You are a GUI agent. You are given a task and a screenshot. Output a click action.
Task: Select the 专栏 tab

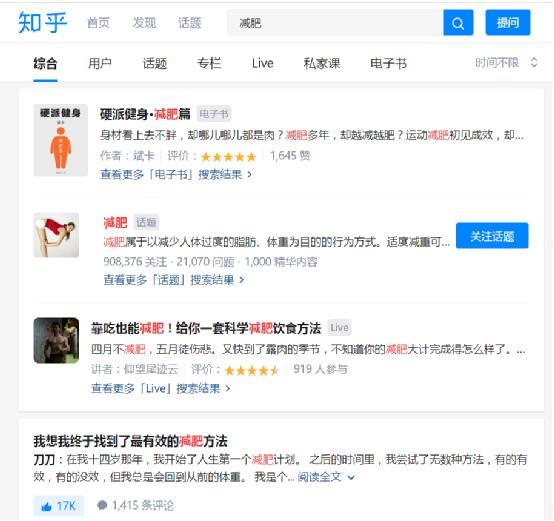(209, 64)
